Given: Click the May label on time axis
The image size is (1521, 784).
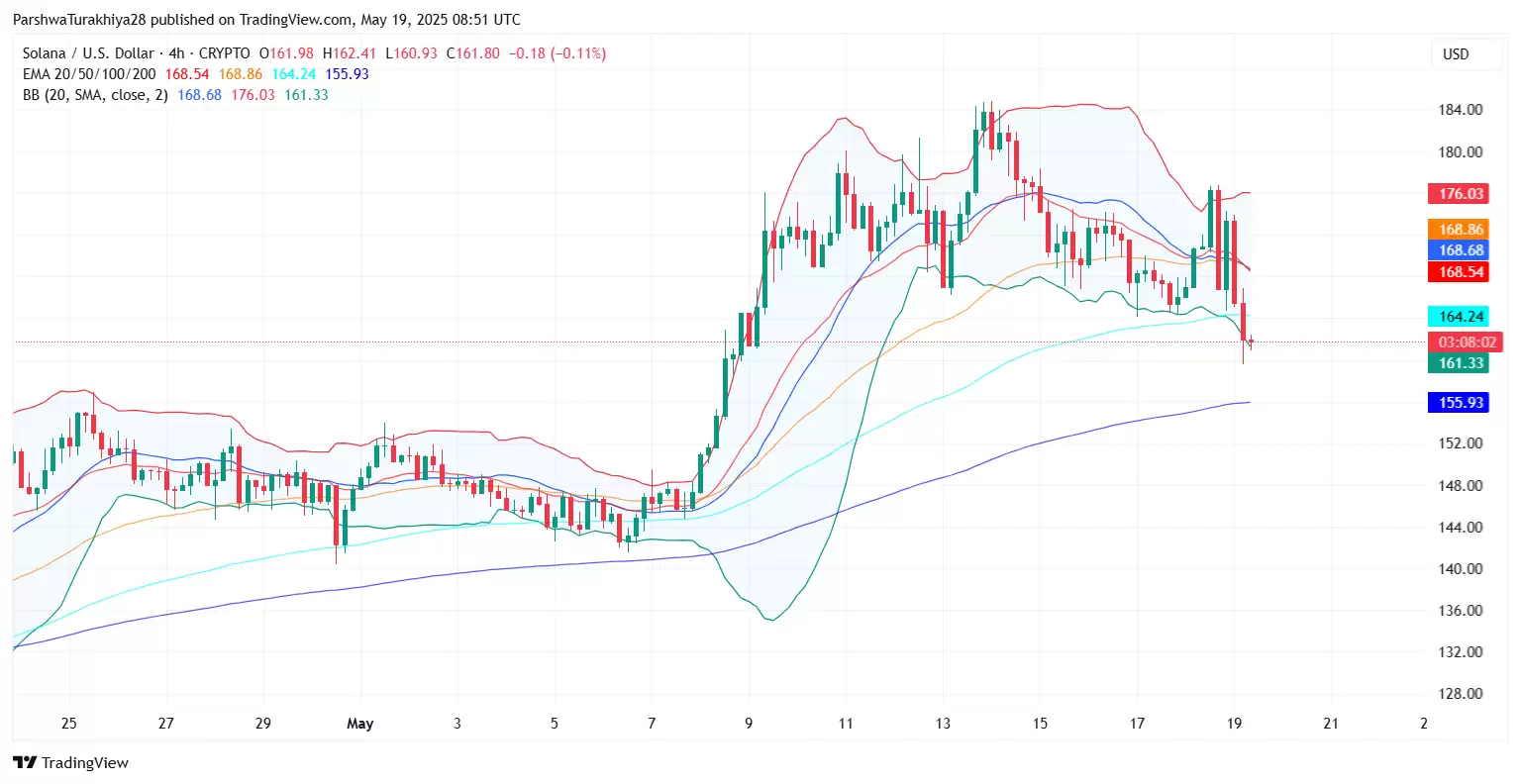Looking at the screenshot, I should click(359, 724).
